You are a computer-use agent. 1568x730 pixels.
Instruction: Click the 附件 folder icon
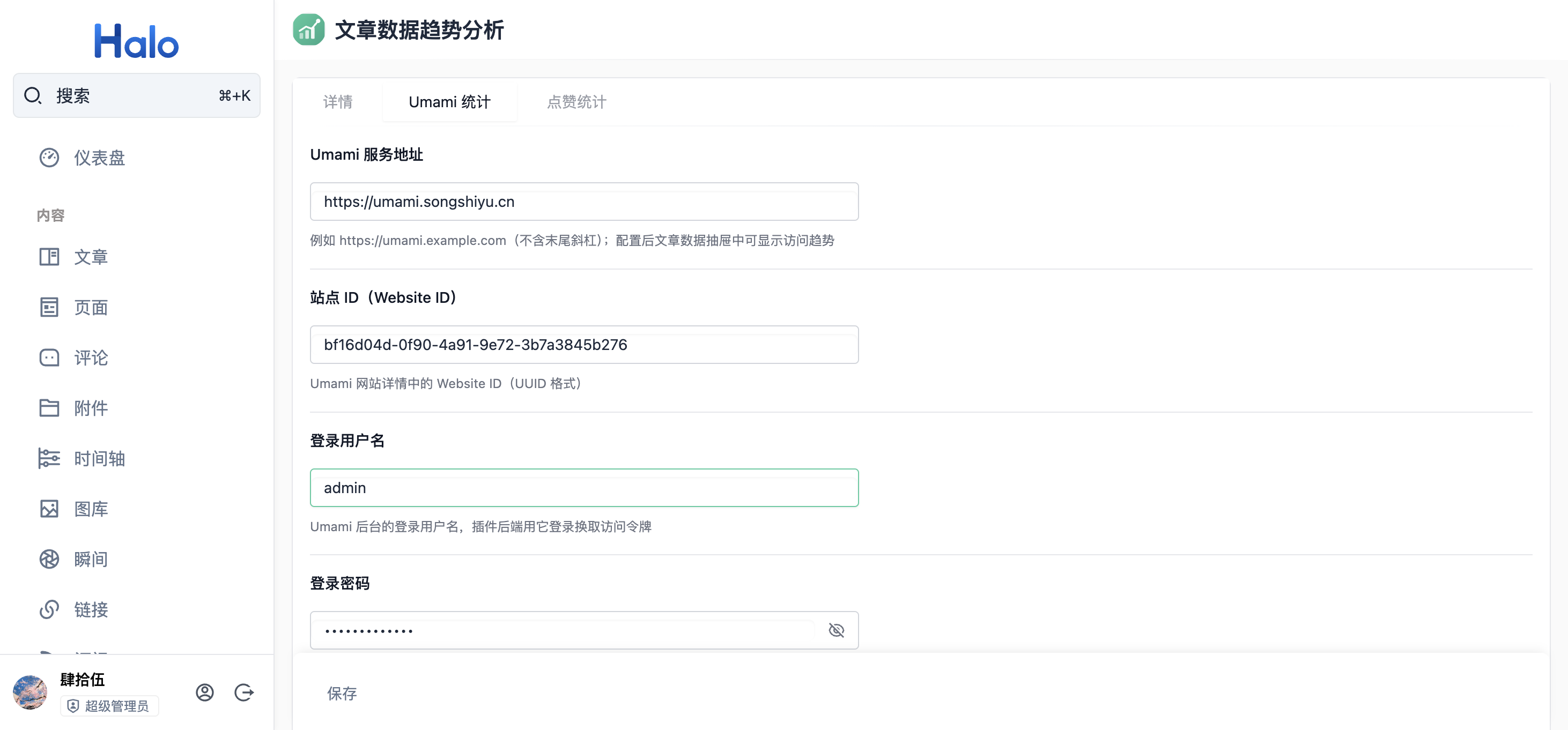(x=49, y=408)
